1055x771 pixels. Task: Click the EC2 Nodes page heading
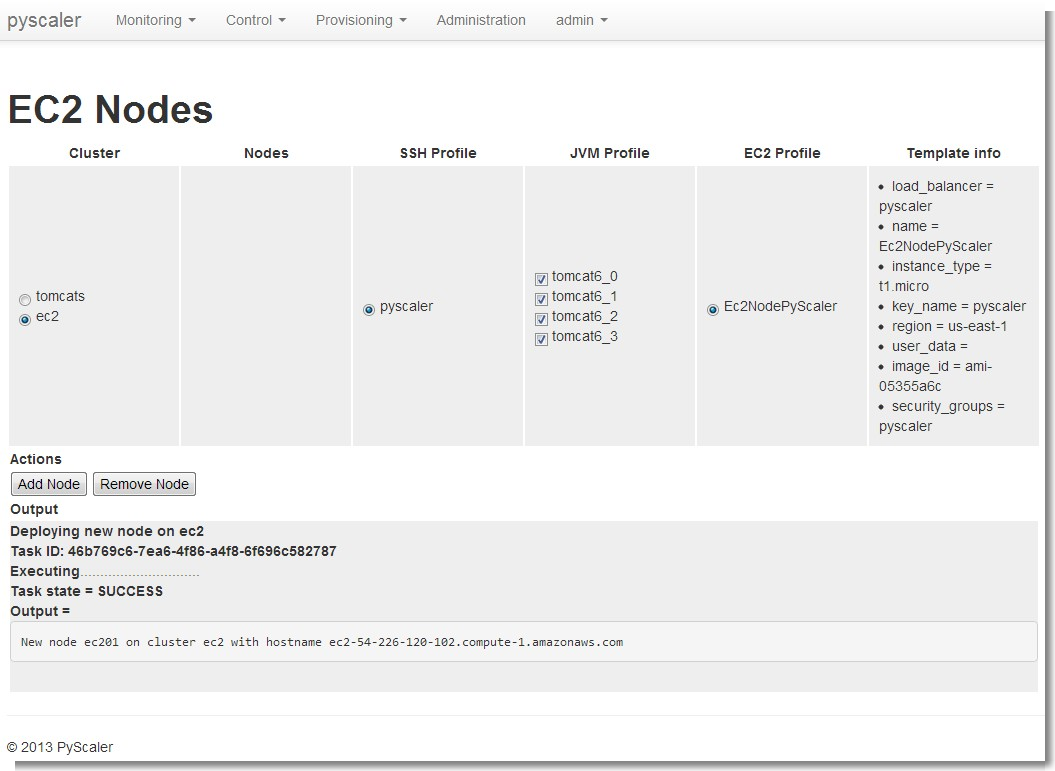[110, 109]
